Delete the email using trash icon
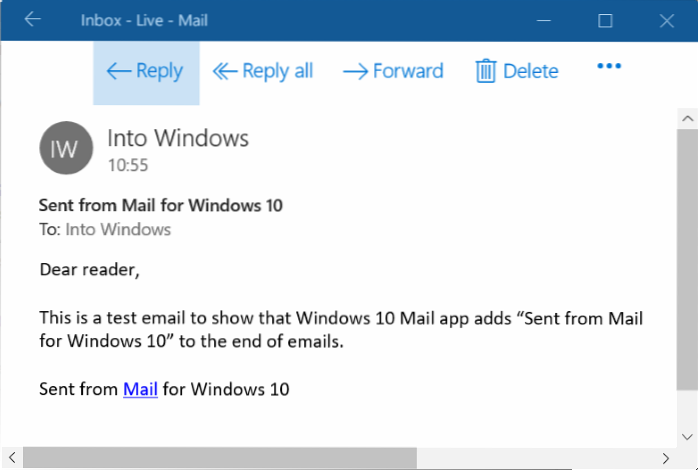The image size is (698, 470). [x=486, y=71]
